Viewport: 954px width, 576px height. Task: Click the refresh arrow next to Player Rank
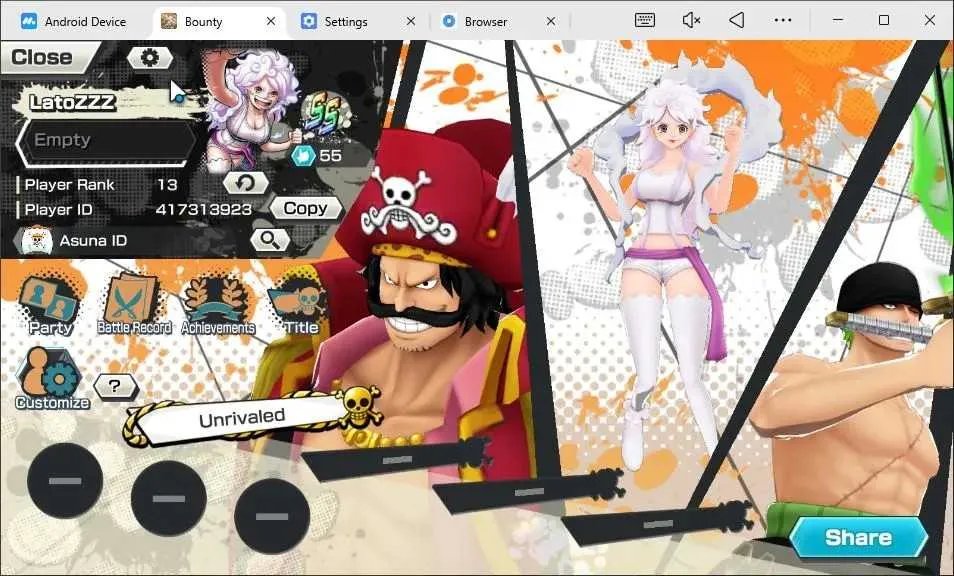[x=245, y=182]
